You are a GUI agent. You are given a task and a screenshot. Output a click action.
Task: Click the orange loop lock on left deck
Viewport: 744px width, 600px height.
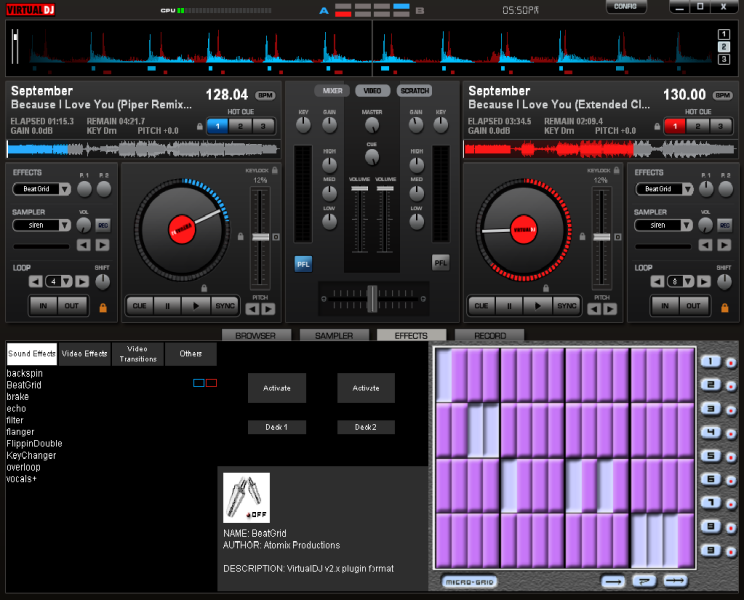(103, 308)
